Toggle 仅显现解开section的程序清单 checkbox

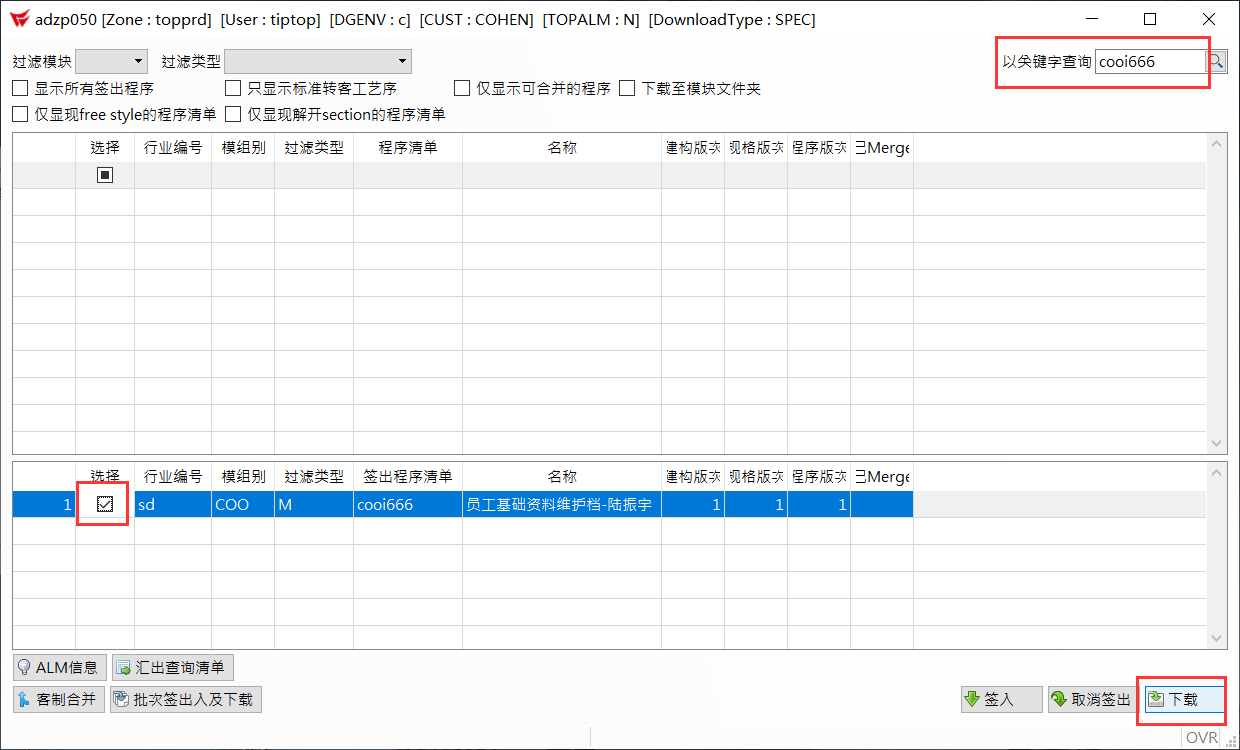(x=233, y=114)
